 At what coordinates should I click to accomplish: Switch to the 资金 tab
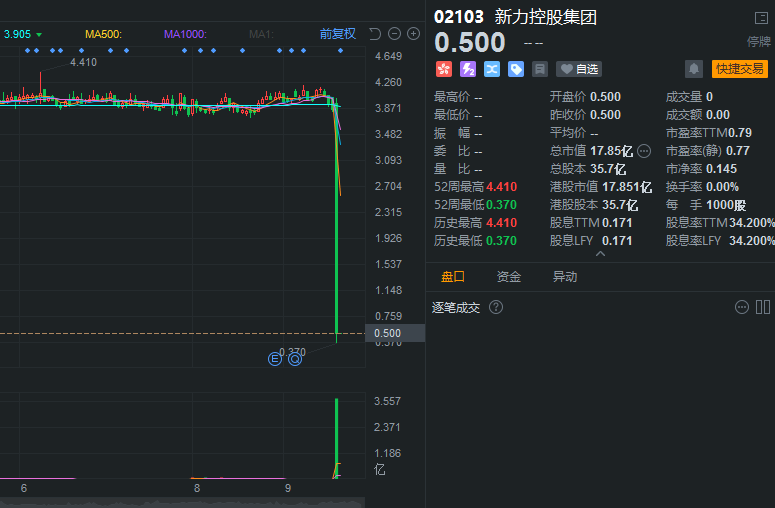tap(509, 277)
